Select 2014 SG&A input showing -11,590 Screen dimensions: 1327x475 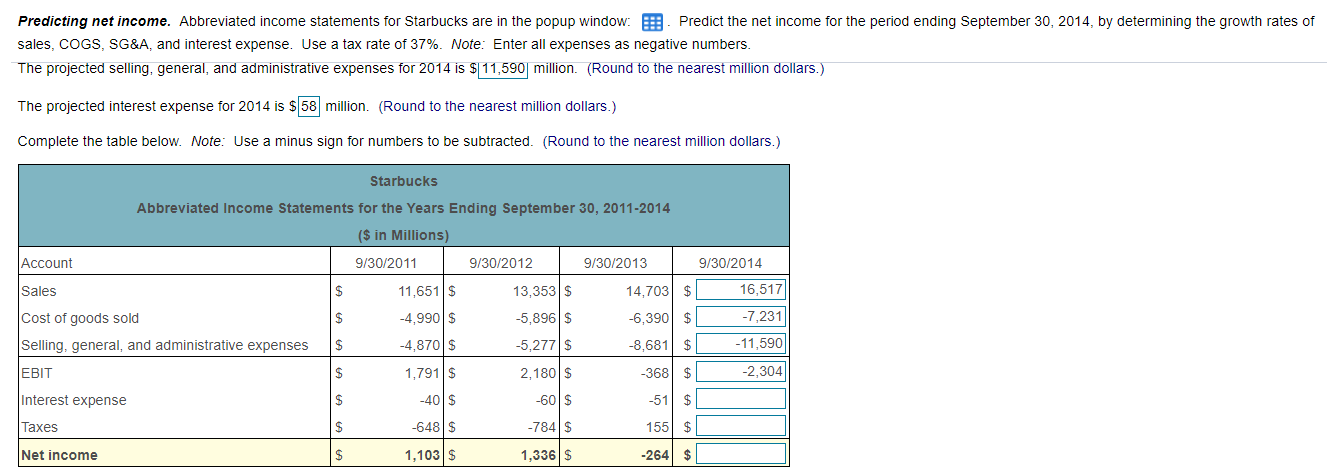[x=741, y=344]
